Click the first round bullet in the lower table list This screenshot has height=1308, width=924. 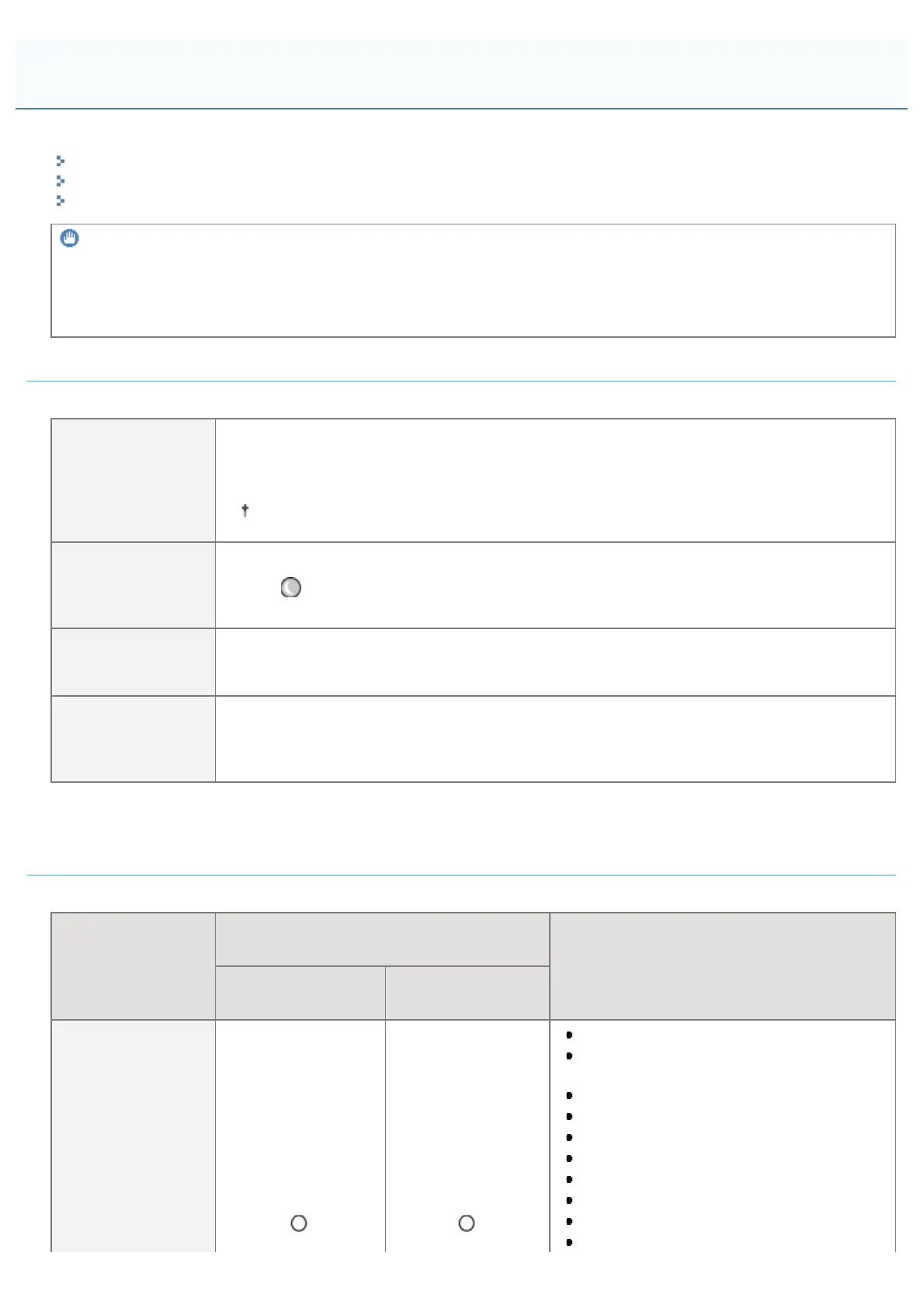tap(570, 1035)
